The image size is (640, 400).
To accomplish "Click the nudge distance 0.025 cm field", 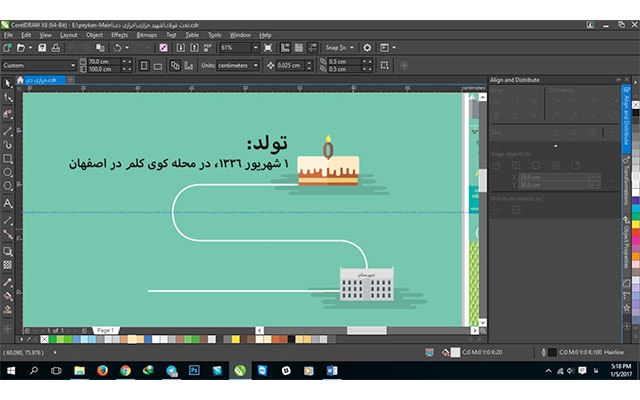I will (x=289, y=65).
